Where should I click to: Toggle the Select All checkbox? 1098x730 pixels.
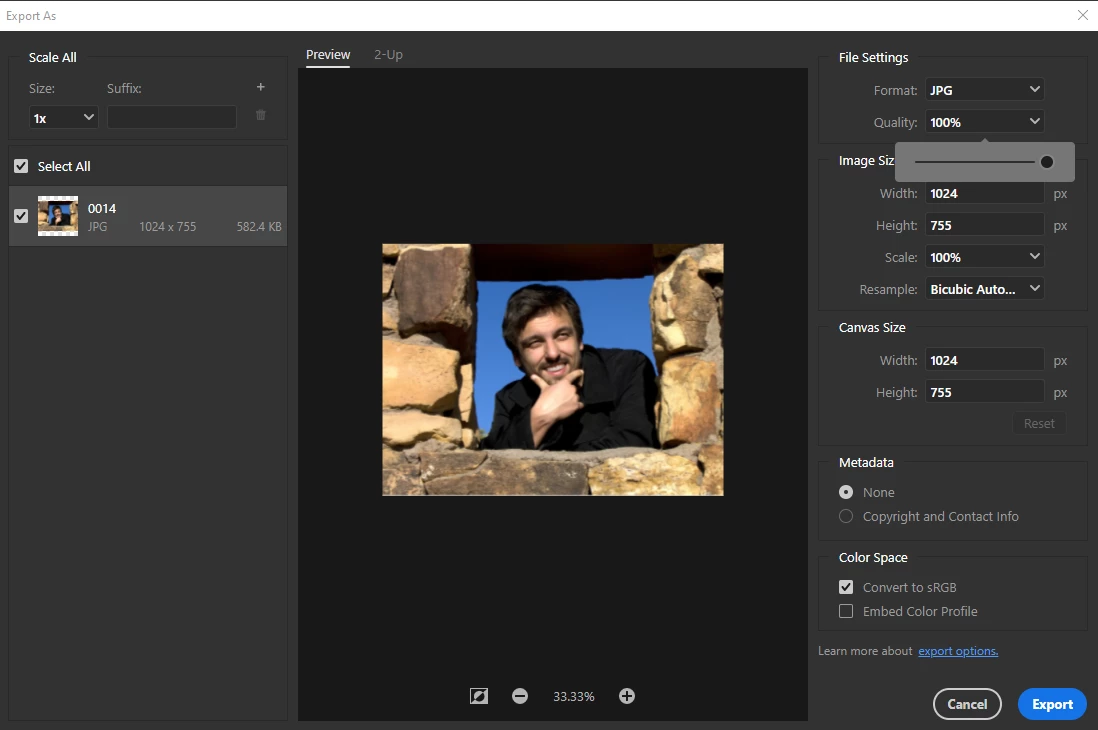click(21, 166)
